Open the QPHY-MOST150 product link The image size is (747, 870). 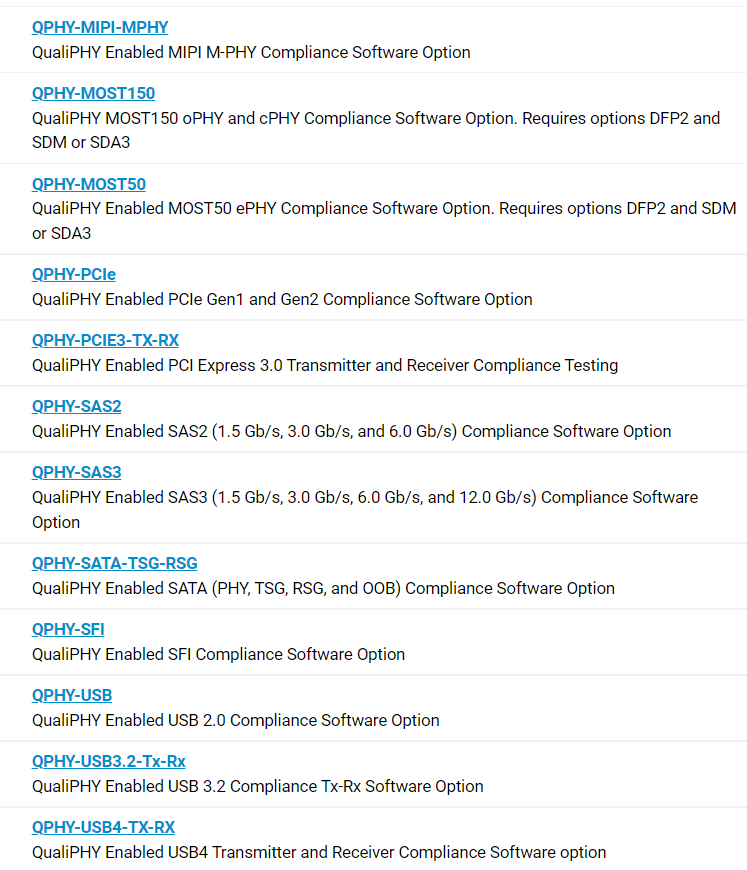[93, 93]
